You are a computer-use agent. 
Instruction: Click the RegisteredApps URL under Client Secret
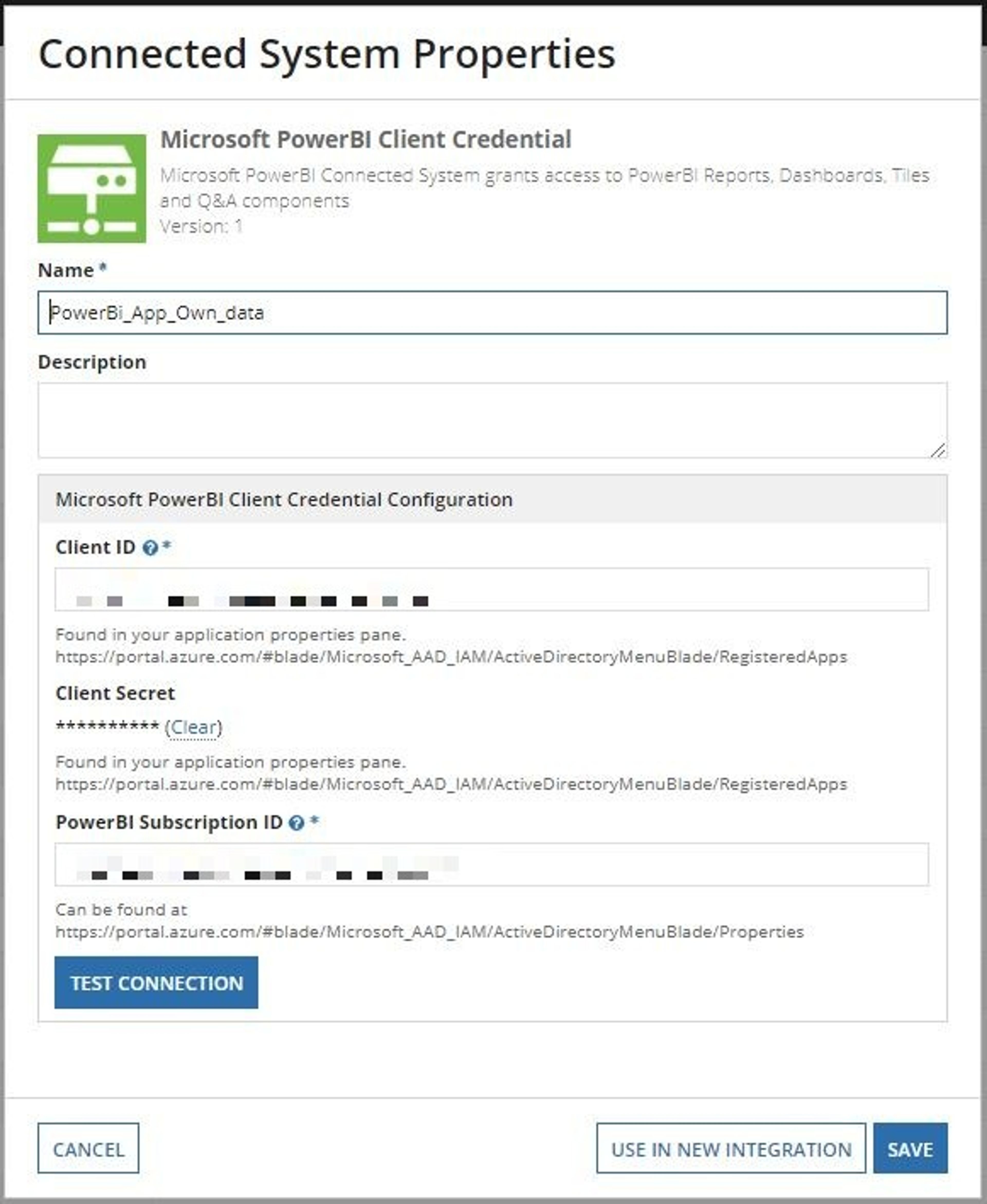[x=451, y=784]
